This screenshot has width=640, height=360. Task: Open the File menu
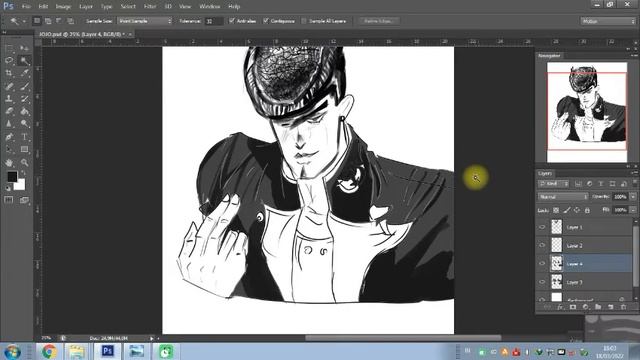pyautogui.click(x=26, y=7)
